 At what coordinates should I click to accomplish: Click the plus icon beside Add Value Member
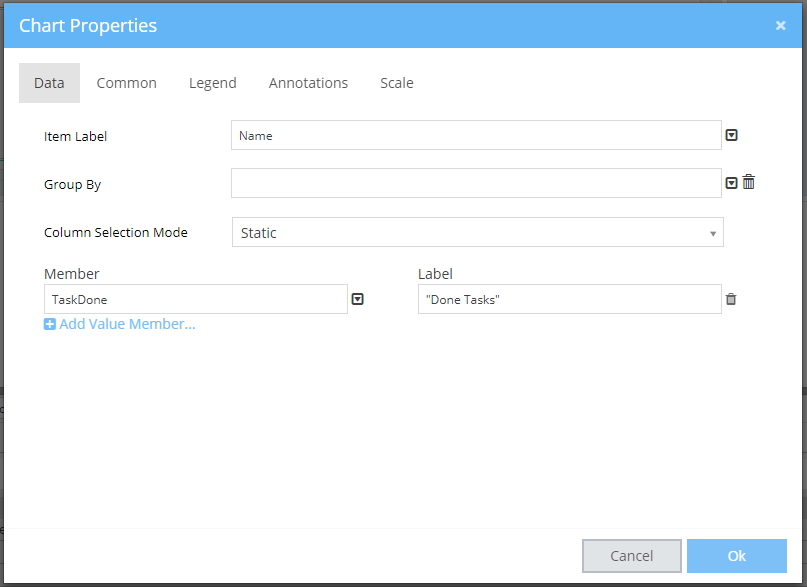[50, 324]
